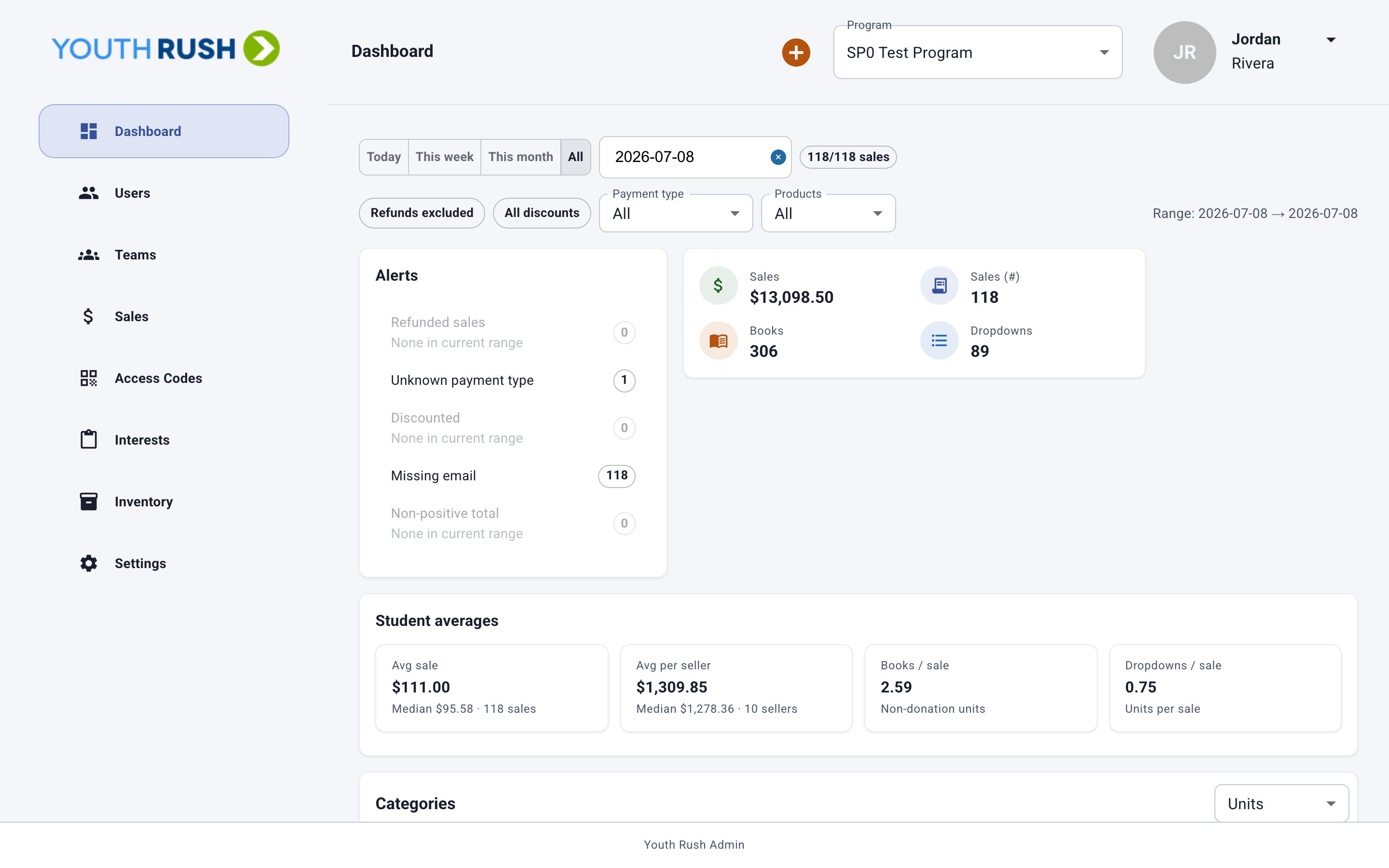Open Settings from the sidebar
1389x868 pixels.
163,563
